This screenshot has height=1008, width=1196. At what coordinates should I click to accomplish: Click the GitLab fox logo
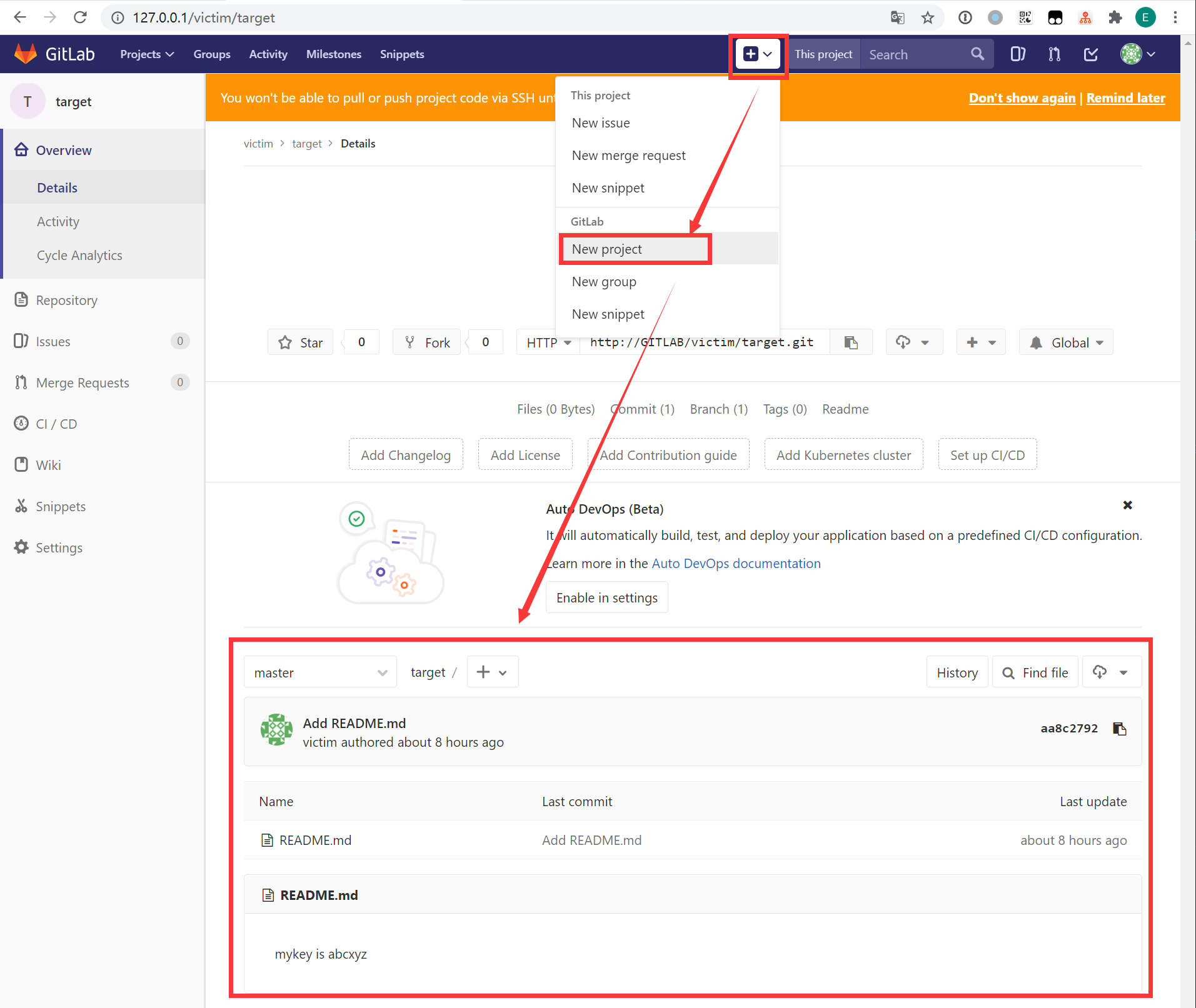[x=26, y=54]
